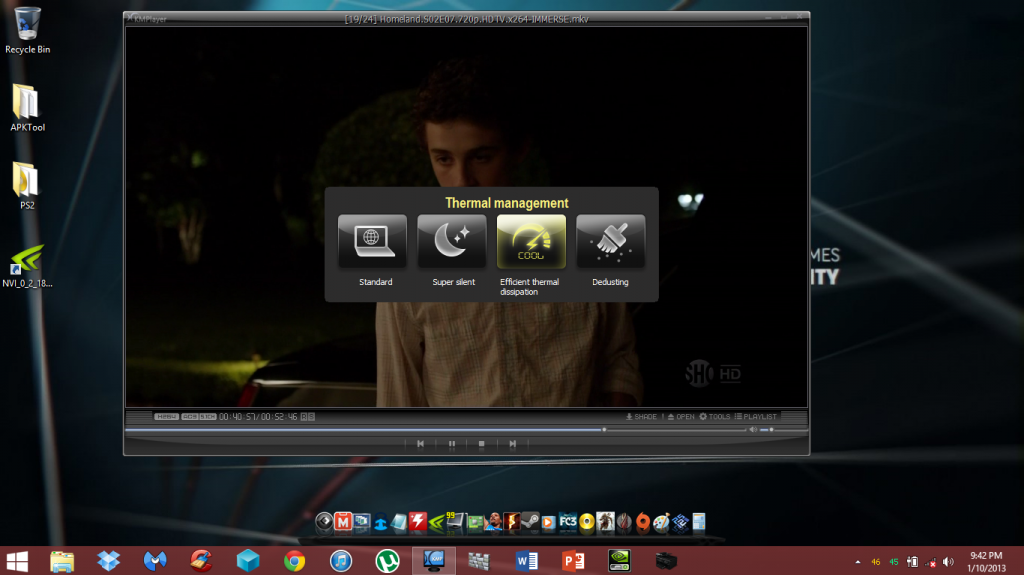
Task: Click the AC3 audio codec indicator
Action: [x=189, y=416]
